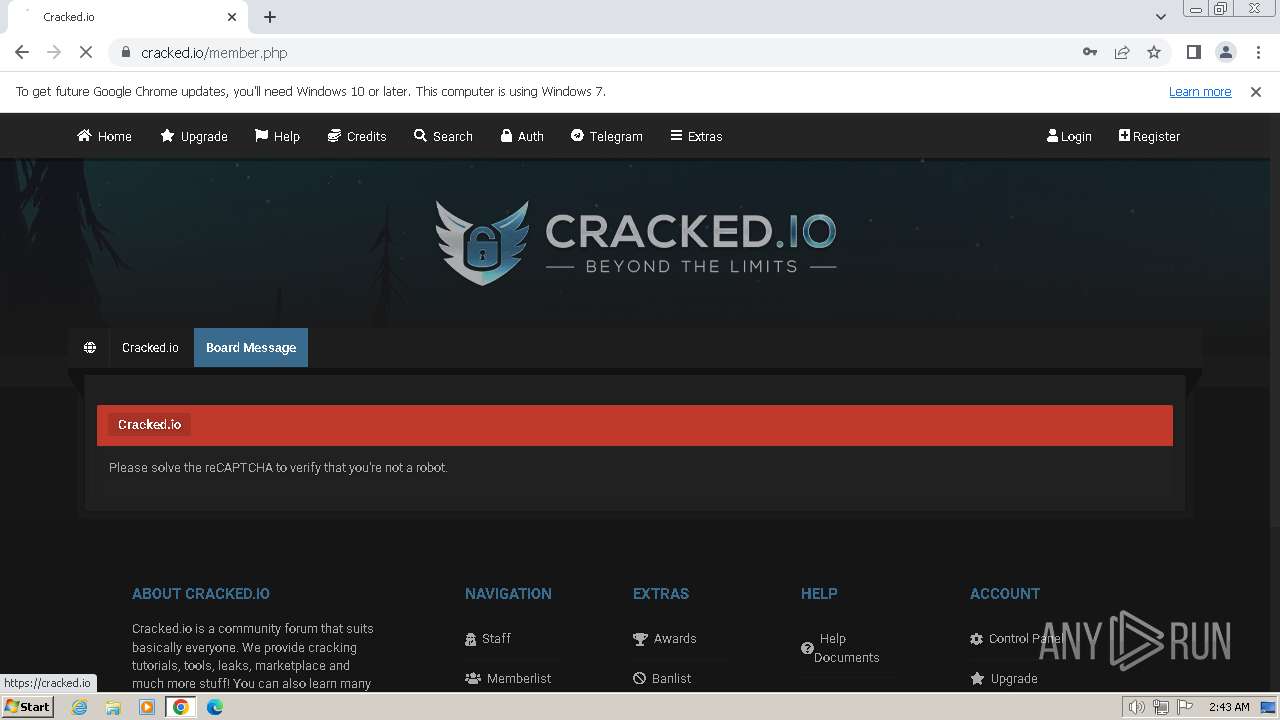Launch Internet Explorer from the taskbar

(x=79, y=707)
